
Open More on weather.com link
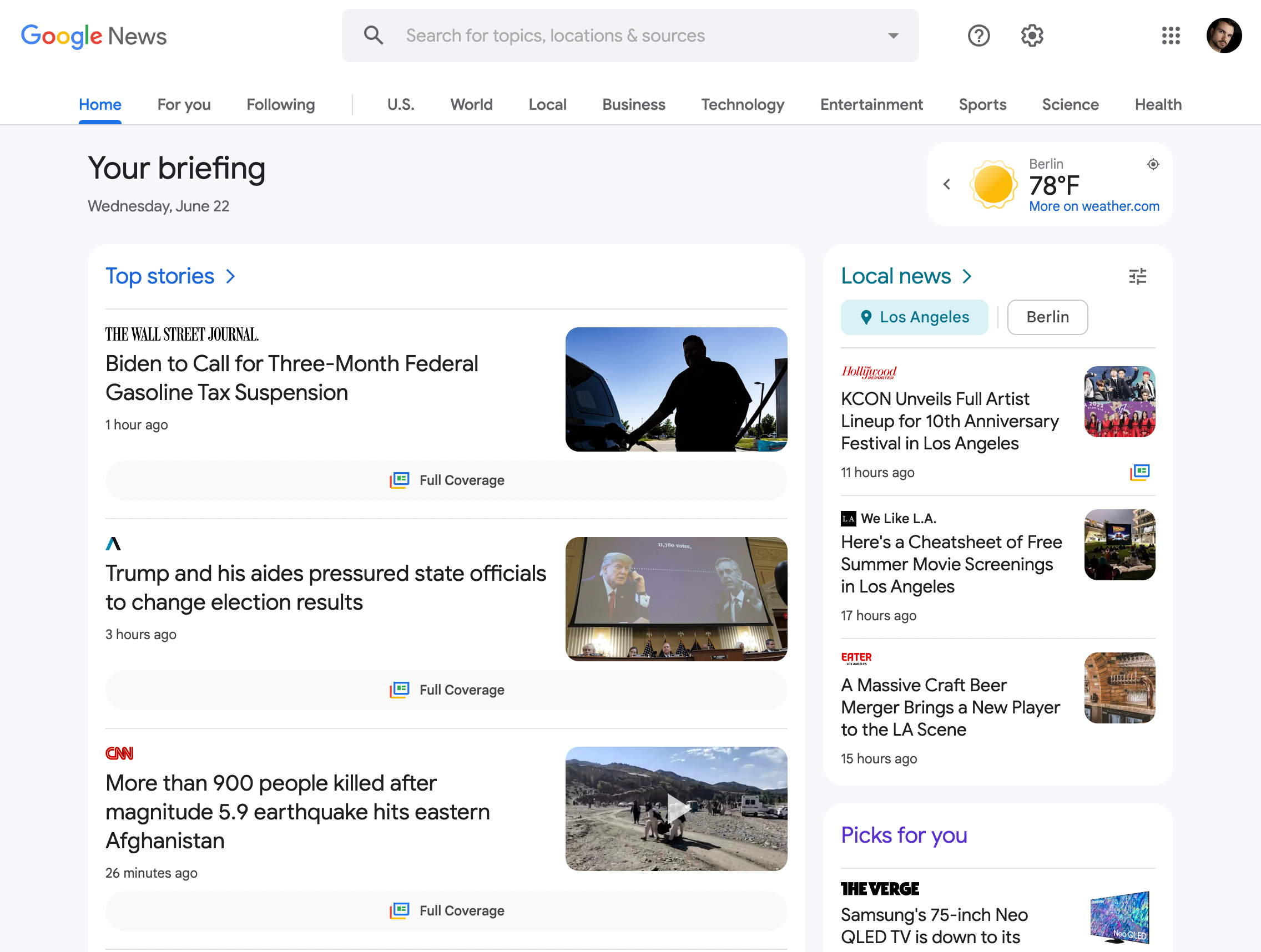coord(1094,206)
